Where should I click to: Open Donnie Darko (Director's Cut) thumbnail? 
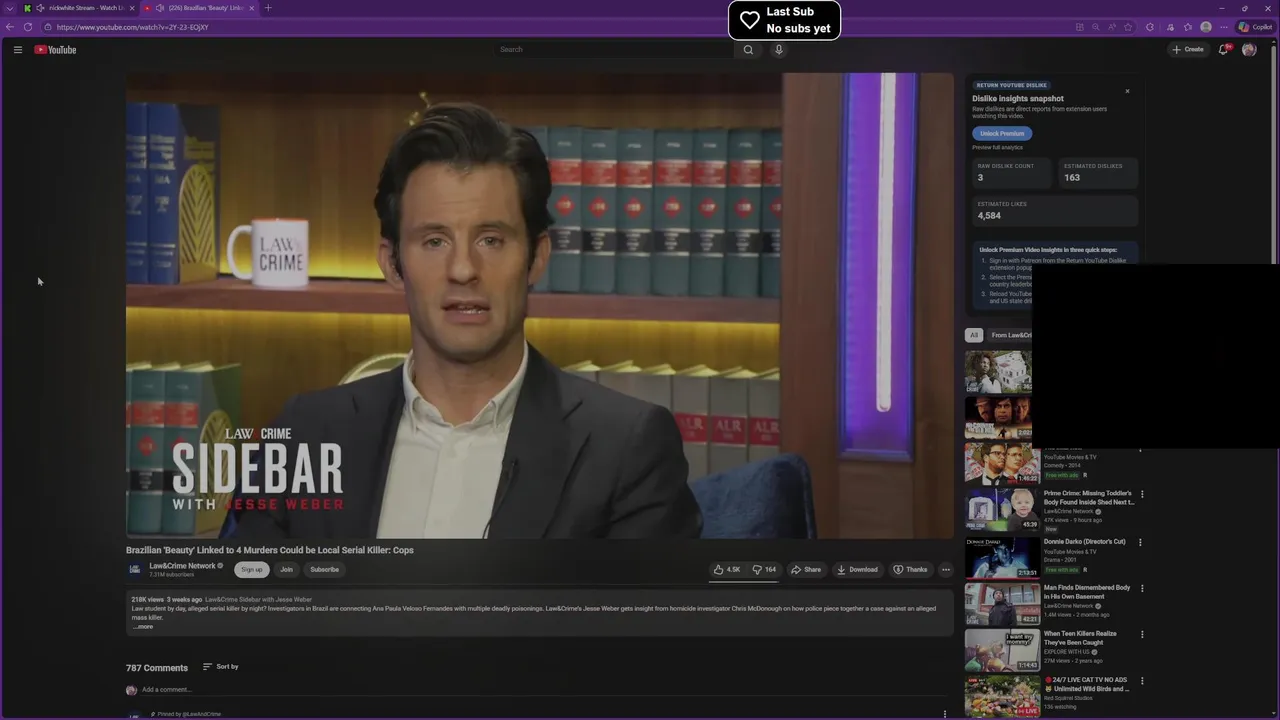(x=1002, y=558)
